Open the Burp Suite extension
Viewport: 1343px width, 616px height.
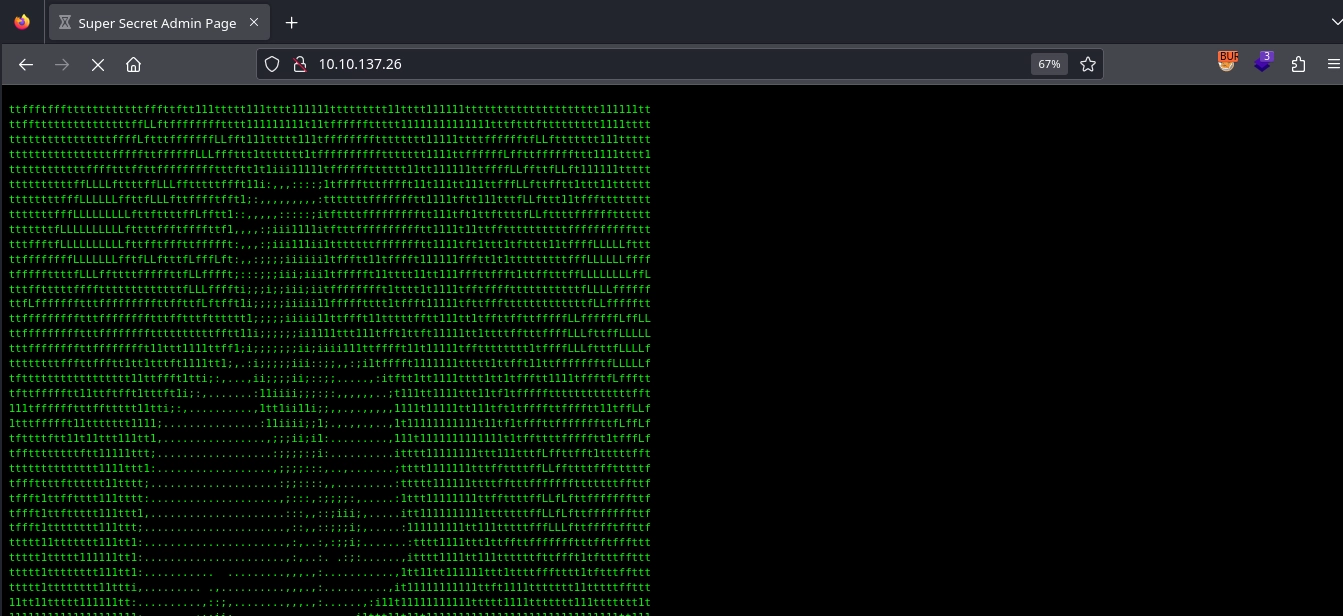pyautogui.click(x=1227, y=62)
